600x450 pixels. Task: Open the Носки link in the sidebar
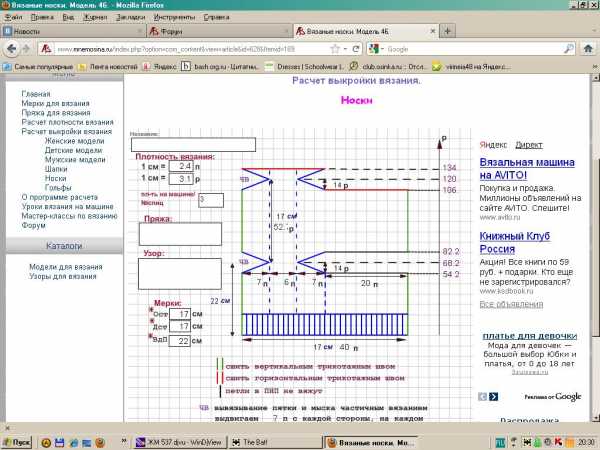click(58, 178)
